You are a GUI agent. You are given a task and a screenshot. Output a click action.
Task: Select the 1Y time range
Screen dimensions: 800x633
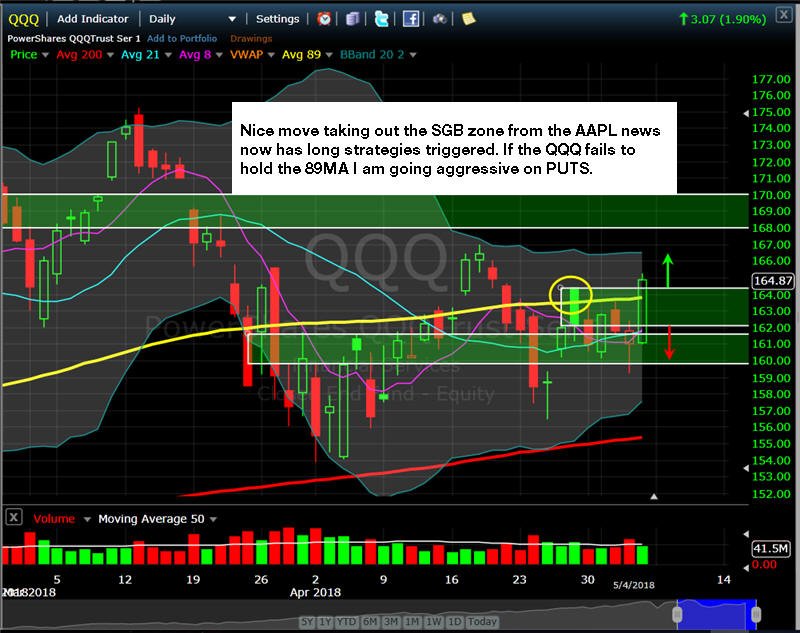tap(325, 621)
